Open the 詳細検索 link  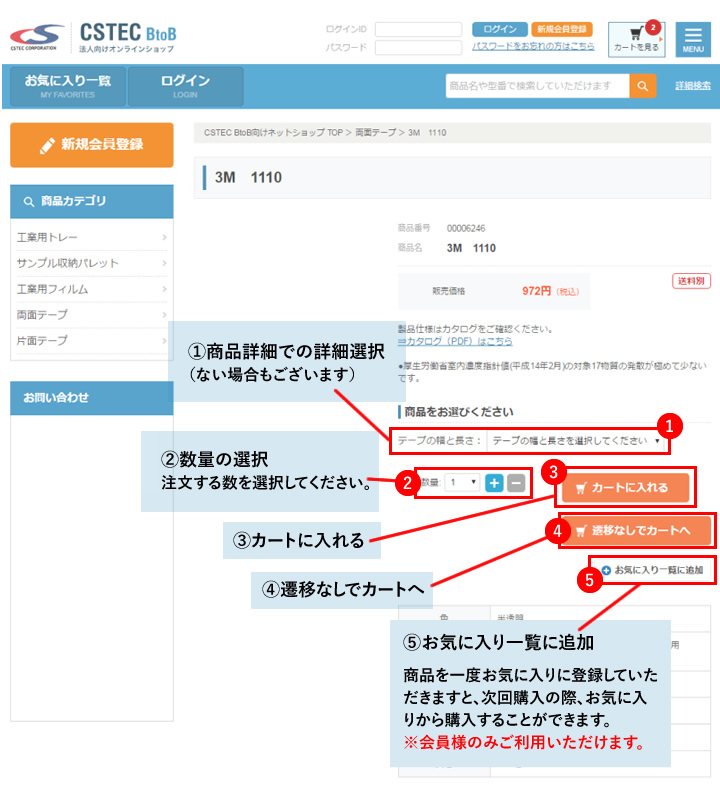692,86
